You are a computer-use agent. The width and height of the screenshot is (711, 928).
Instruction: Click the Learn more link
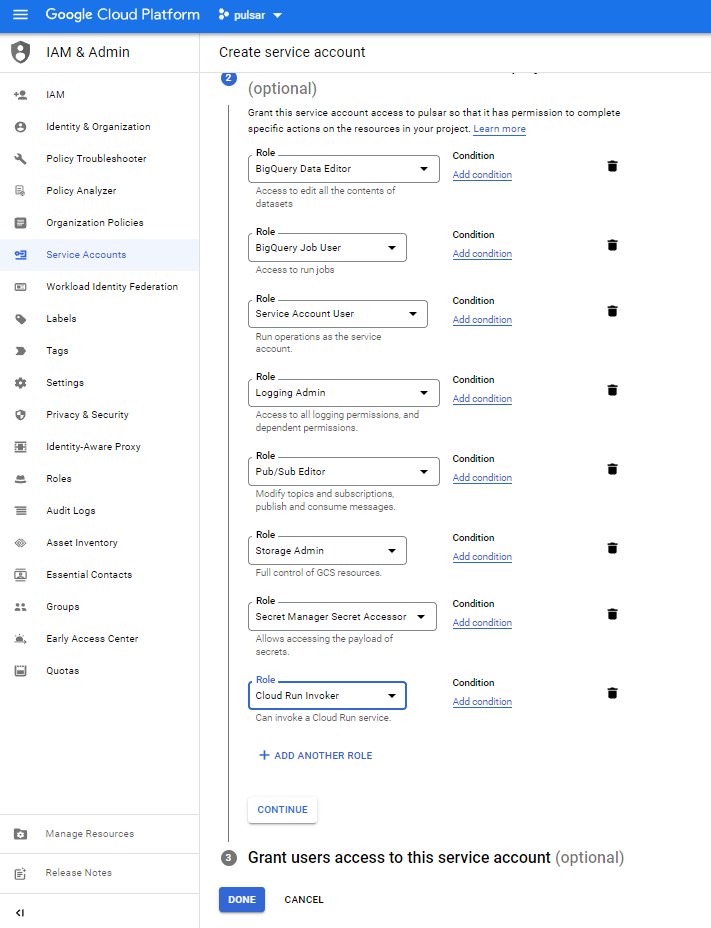click(499, 128)
